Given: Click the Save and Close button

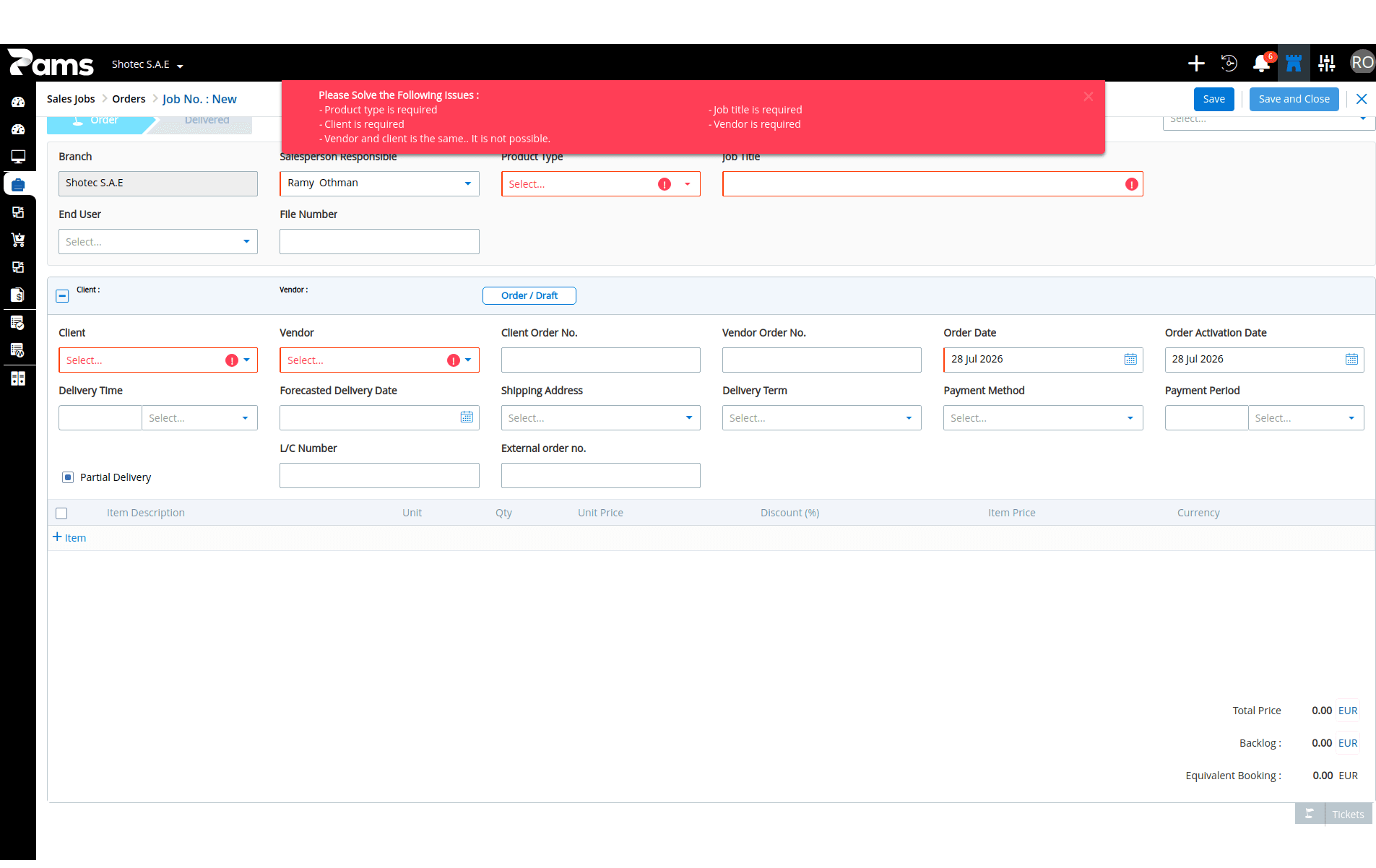Looking at the screenshot, I should pos(1294,99).
